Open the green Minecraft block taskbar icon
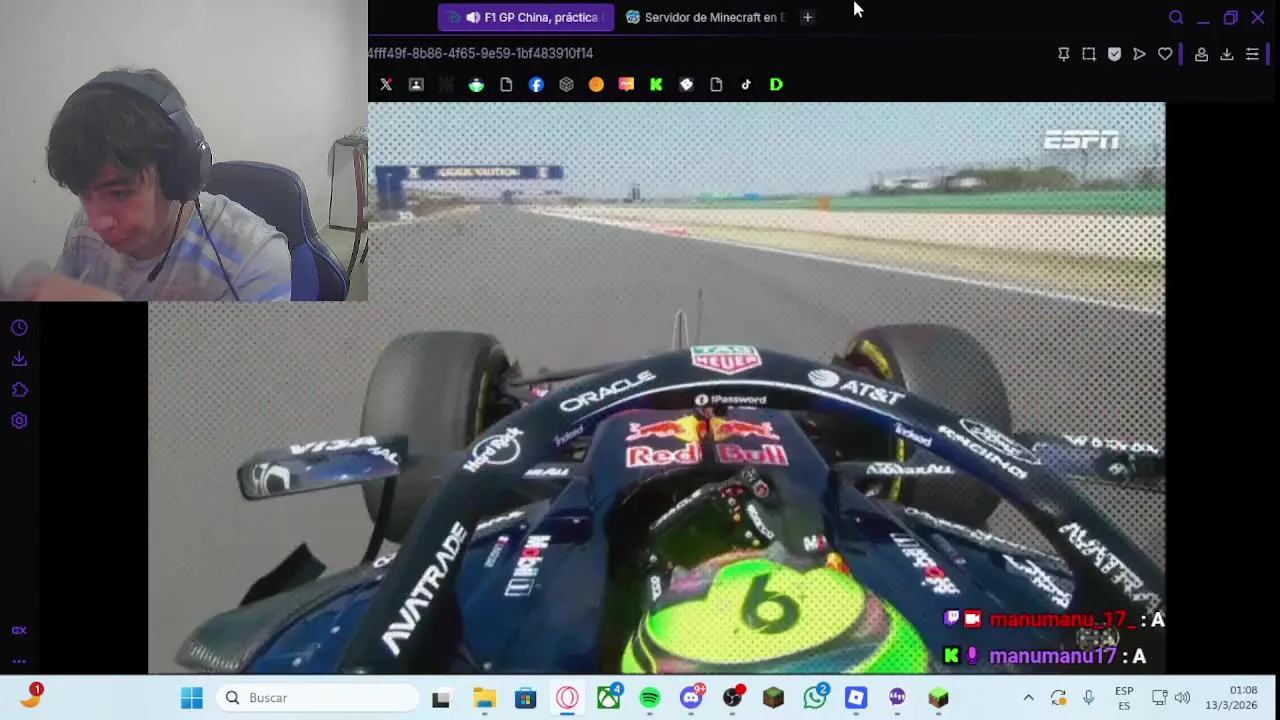The image size is (1280, 720). (938, 698)
